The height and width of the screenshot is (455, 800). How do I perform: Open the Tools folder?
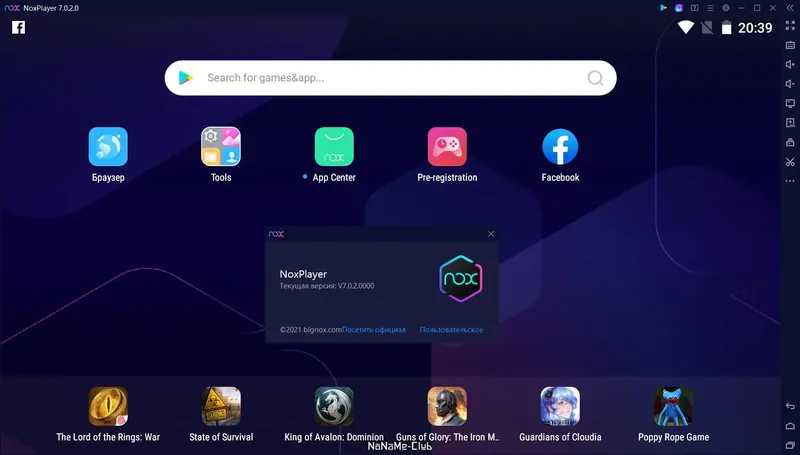click(x=221, y=147)
